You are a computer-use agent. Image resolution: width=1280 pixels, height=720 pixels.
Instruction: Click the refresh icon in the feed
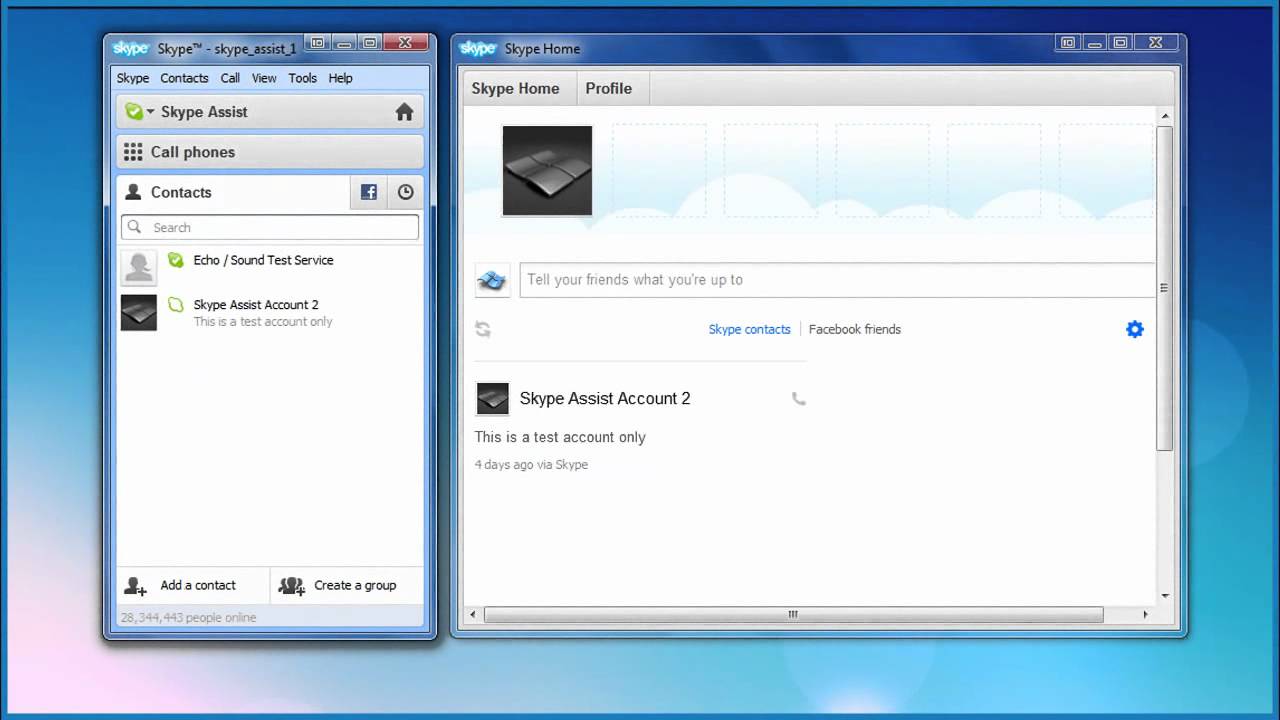click(x=483, y=329)
